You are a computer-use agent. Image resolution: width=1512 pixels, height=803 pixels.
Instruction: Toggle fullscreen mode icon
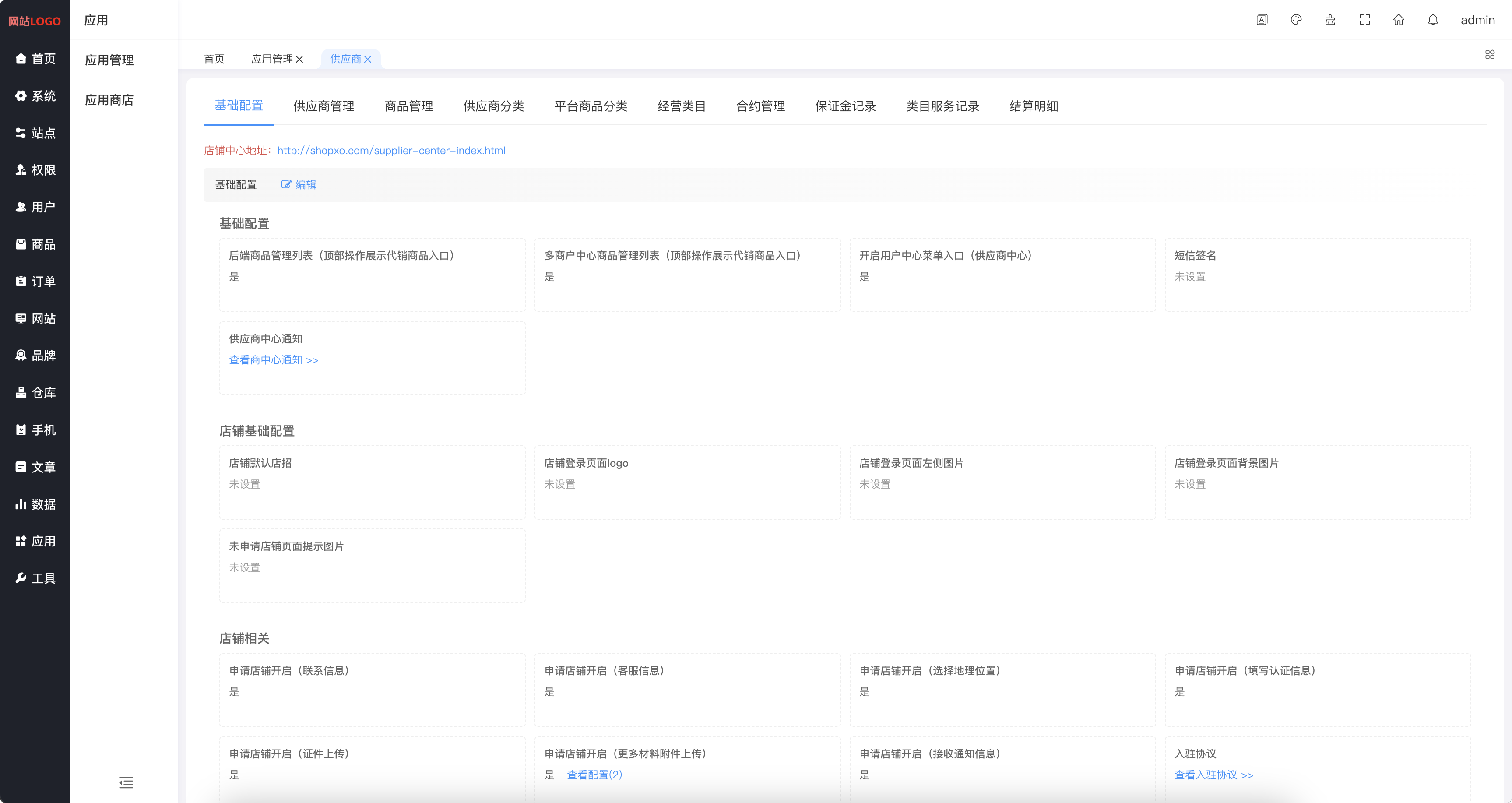[x=1364, y=20]
